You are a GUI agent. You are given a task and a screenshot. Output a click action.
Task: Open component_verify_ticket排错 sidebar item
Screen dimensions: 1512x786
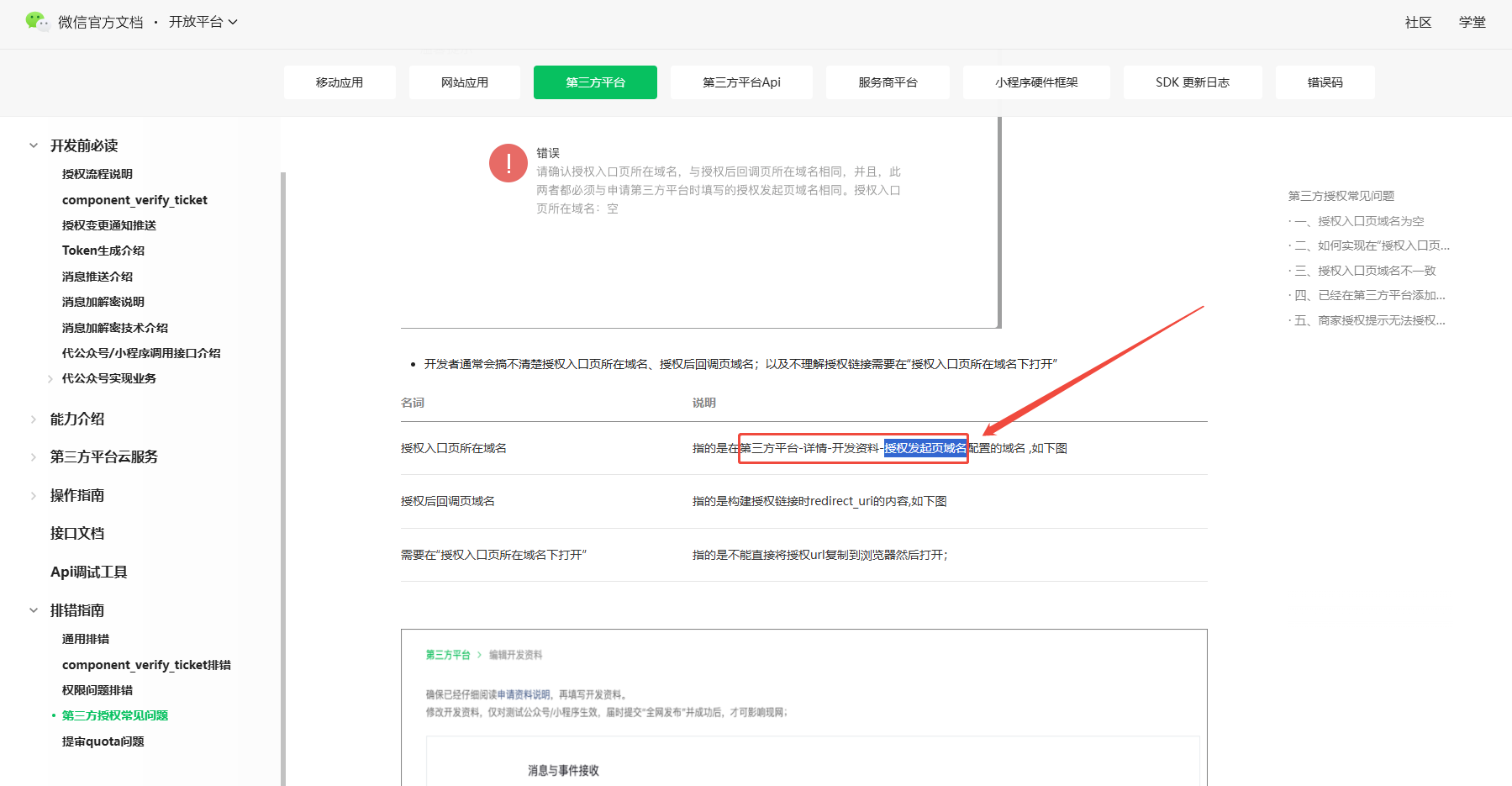point(146,665)
